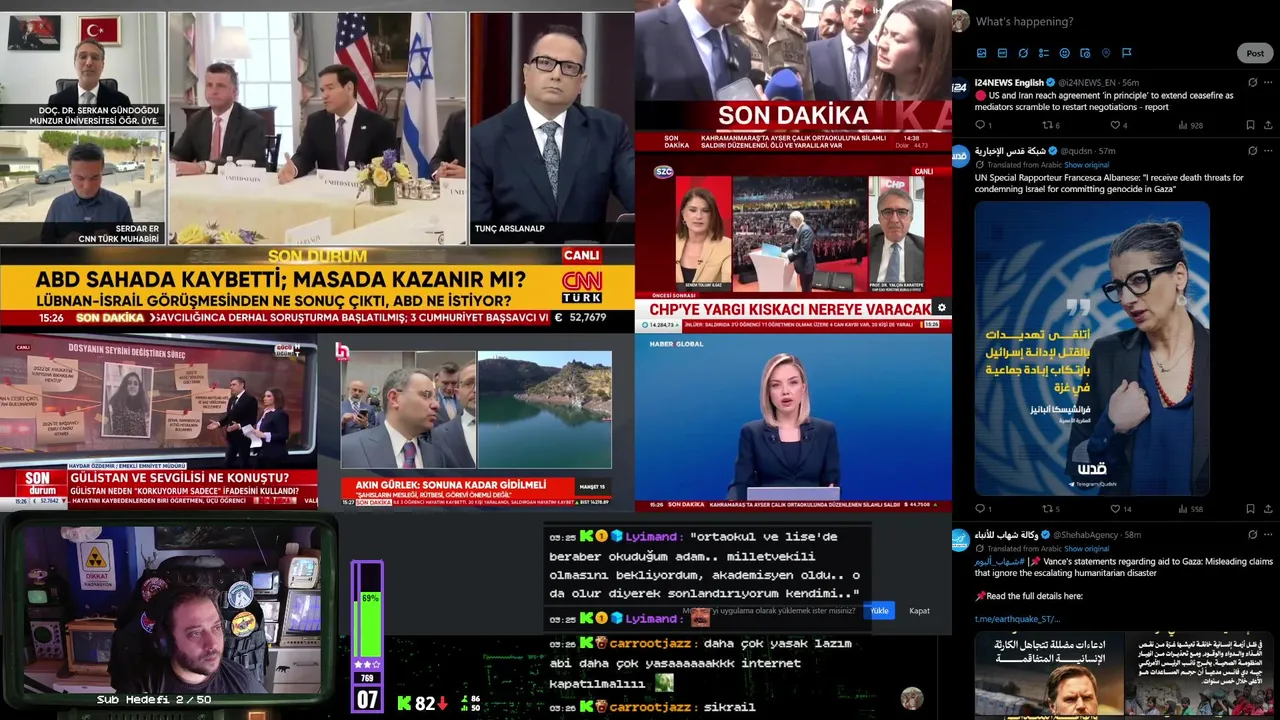
Task: Click the @qudsn handle
Action: (x=1076, y=151)
